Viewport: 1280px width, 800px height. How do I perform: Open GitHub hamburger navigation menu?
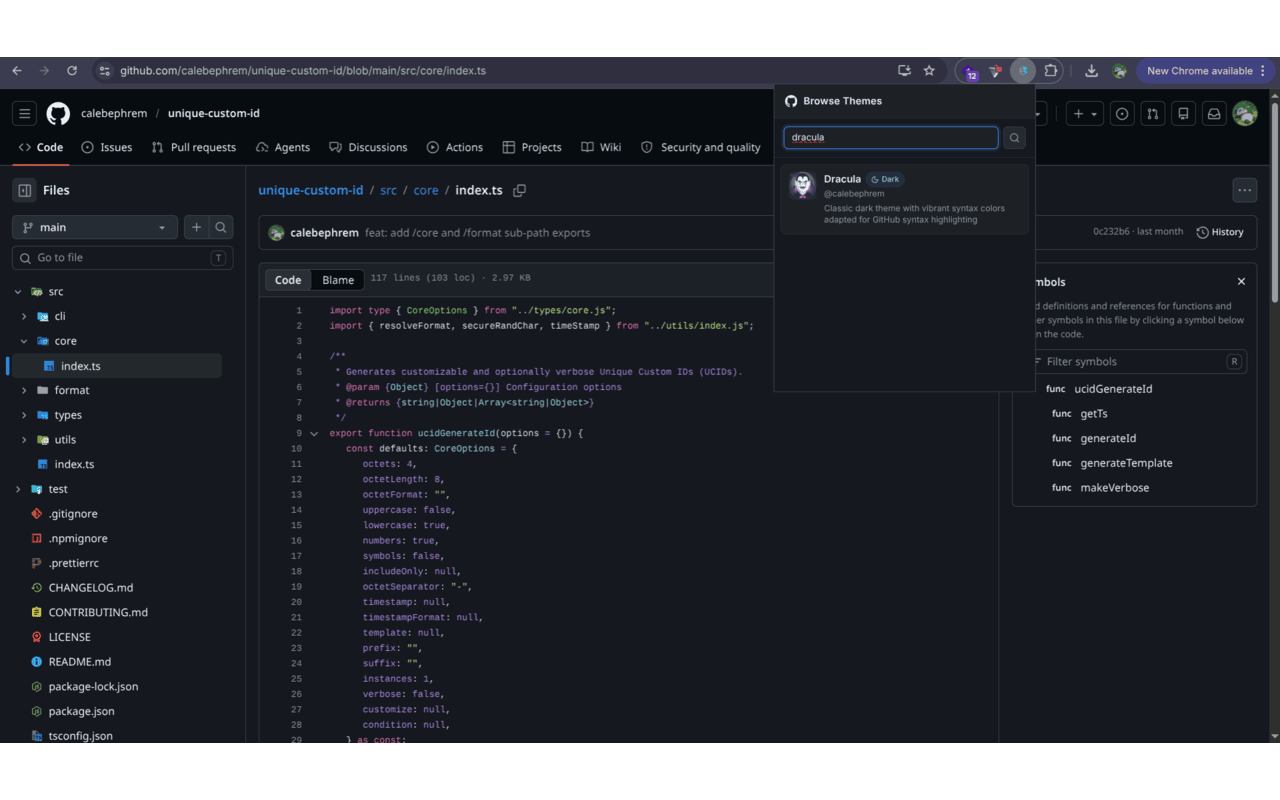[25, 114]
